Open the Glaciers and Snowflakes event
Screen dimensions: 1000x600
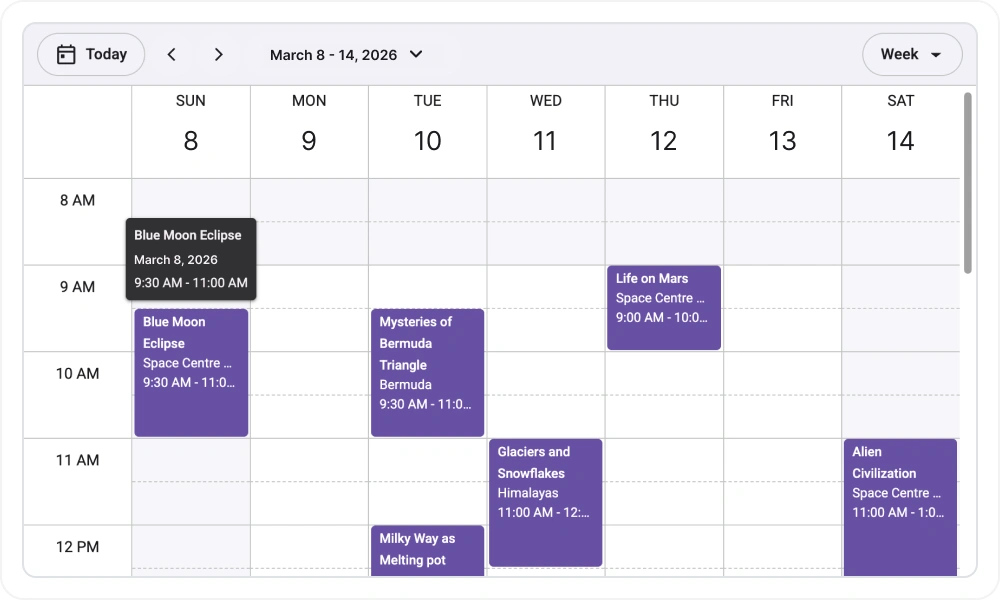pos(545,500)
